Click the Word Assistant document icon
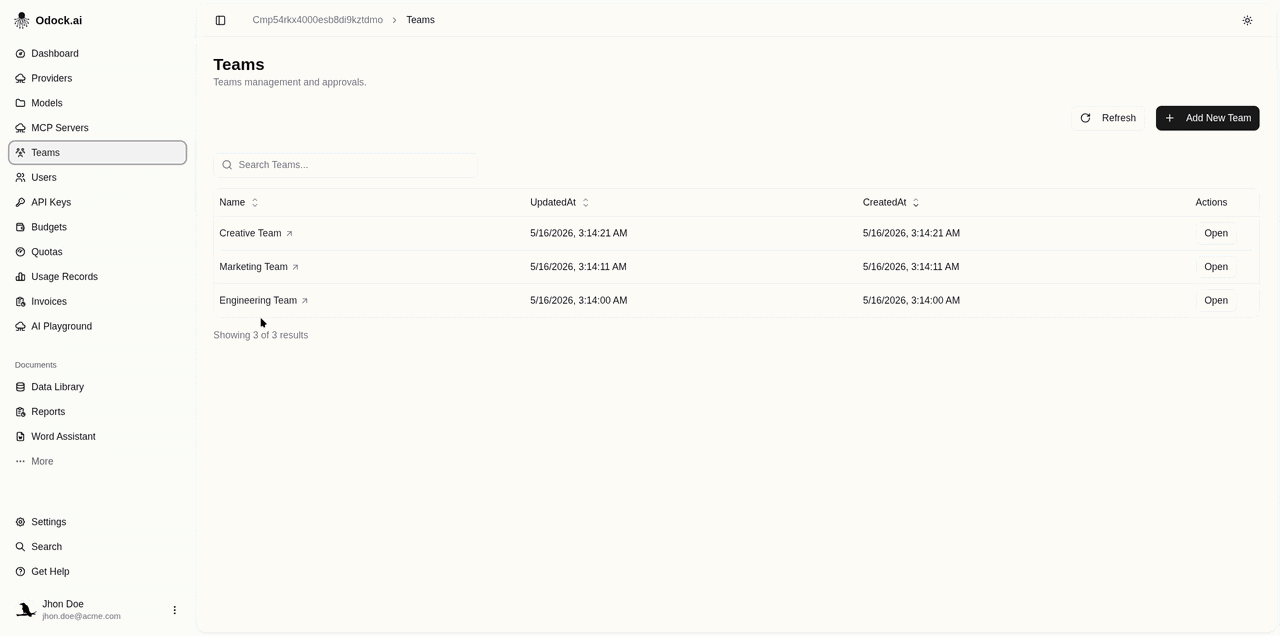This screenshot has width=1280, height=636. (x=20, y=437)
